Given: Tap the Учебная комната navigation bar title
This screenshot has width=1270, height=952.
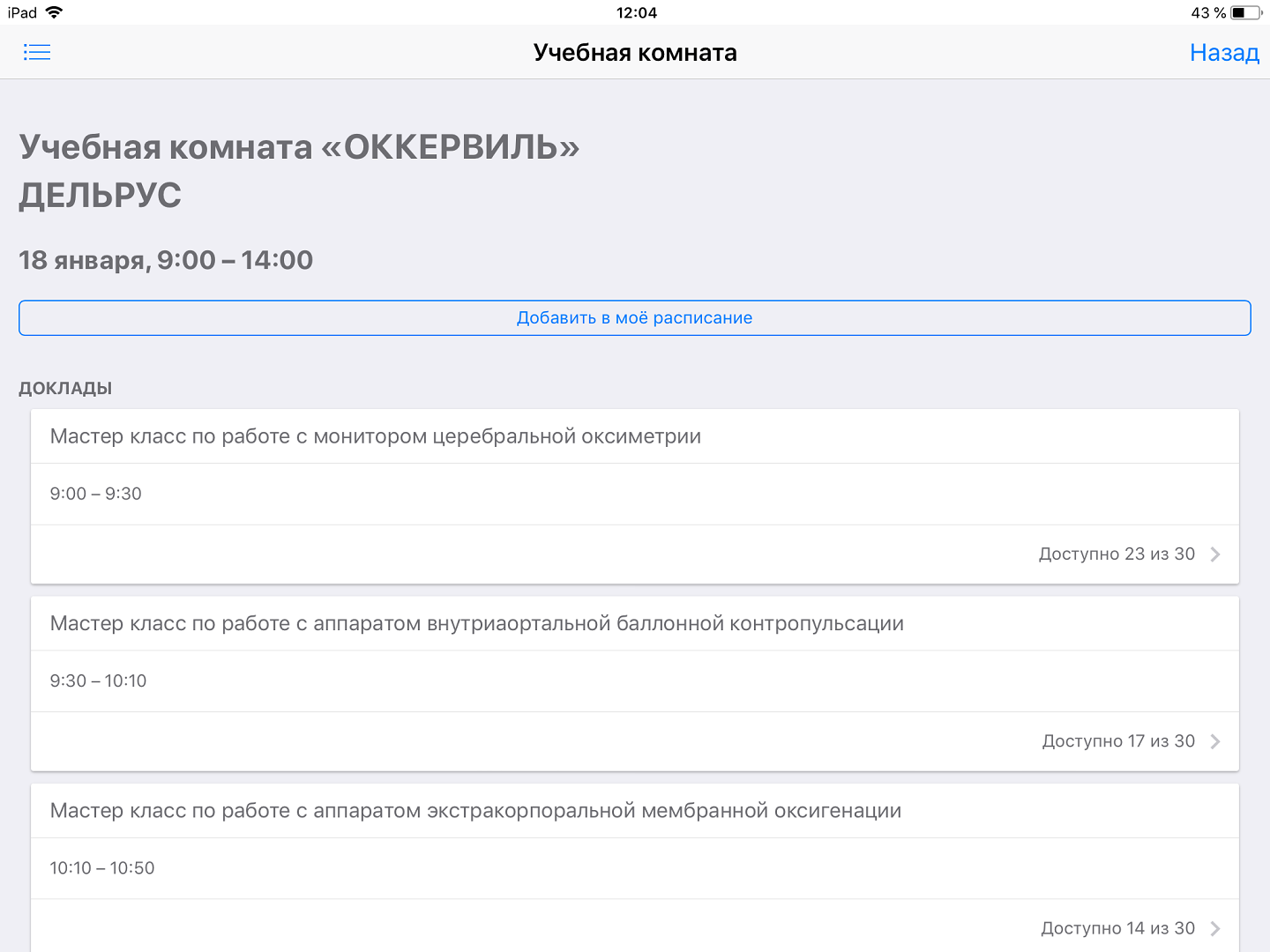Looking at the screenshot, I should (635, 53).
